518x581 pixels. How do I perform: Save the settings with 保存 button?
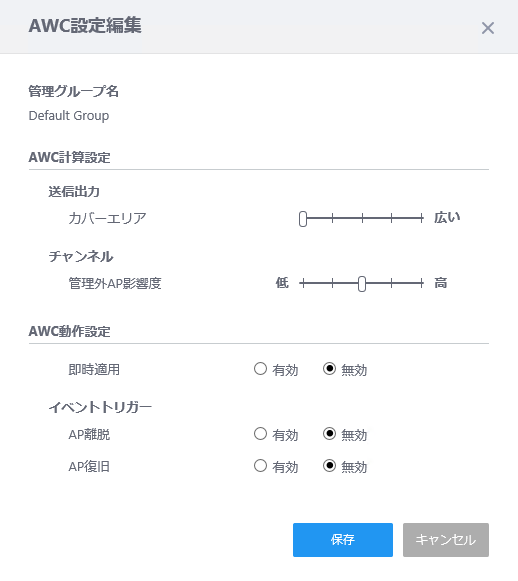click(x=343, y=540)
